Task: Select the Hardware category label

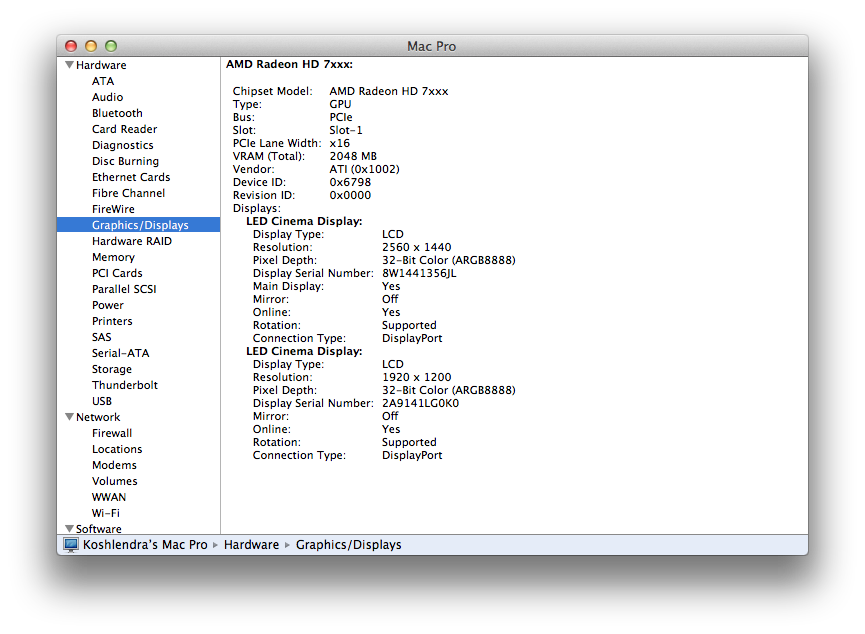Action: click(x=102, y=65)
